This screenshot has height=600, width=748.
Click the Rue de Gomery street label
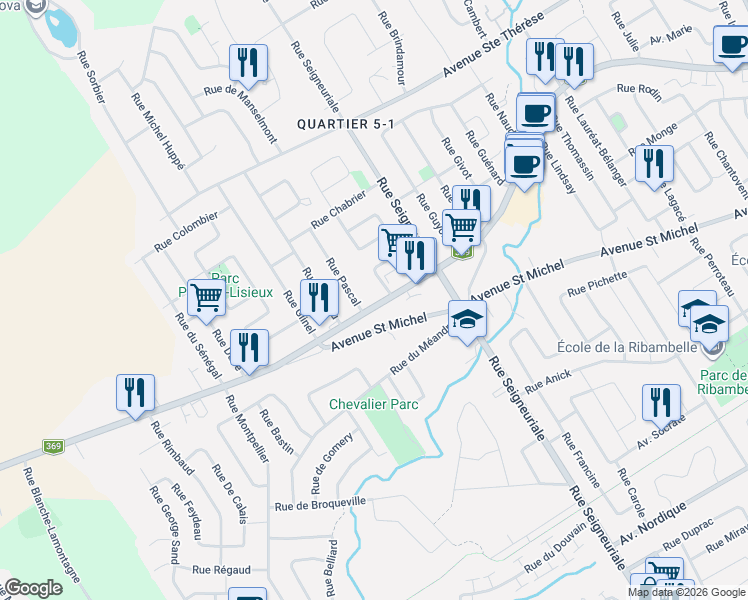[332, 463]
